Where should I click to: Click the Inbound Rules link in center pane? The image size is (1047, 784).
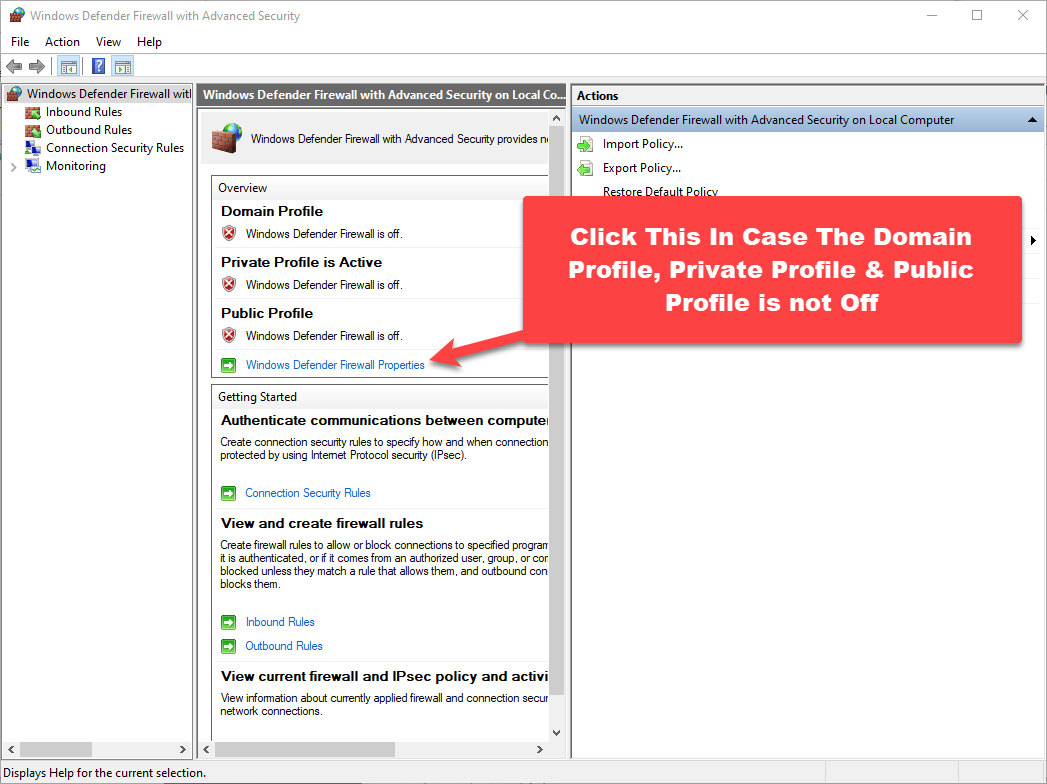[x=280, y=622]
